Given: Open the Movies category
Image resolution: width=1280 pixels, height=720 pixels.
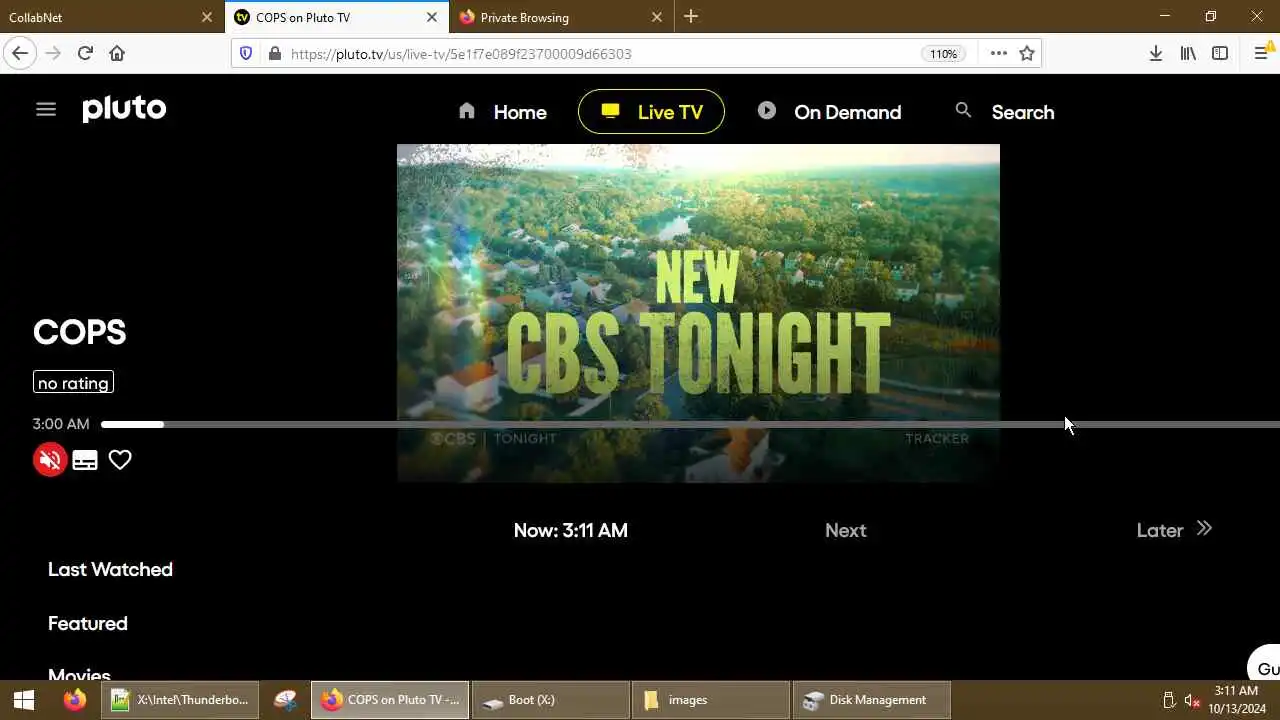Looking at the screenshot, I should point(79,673).
